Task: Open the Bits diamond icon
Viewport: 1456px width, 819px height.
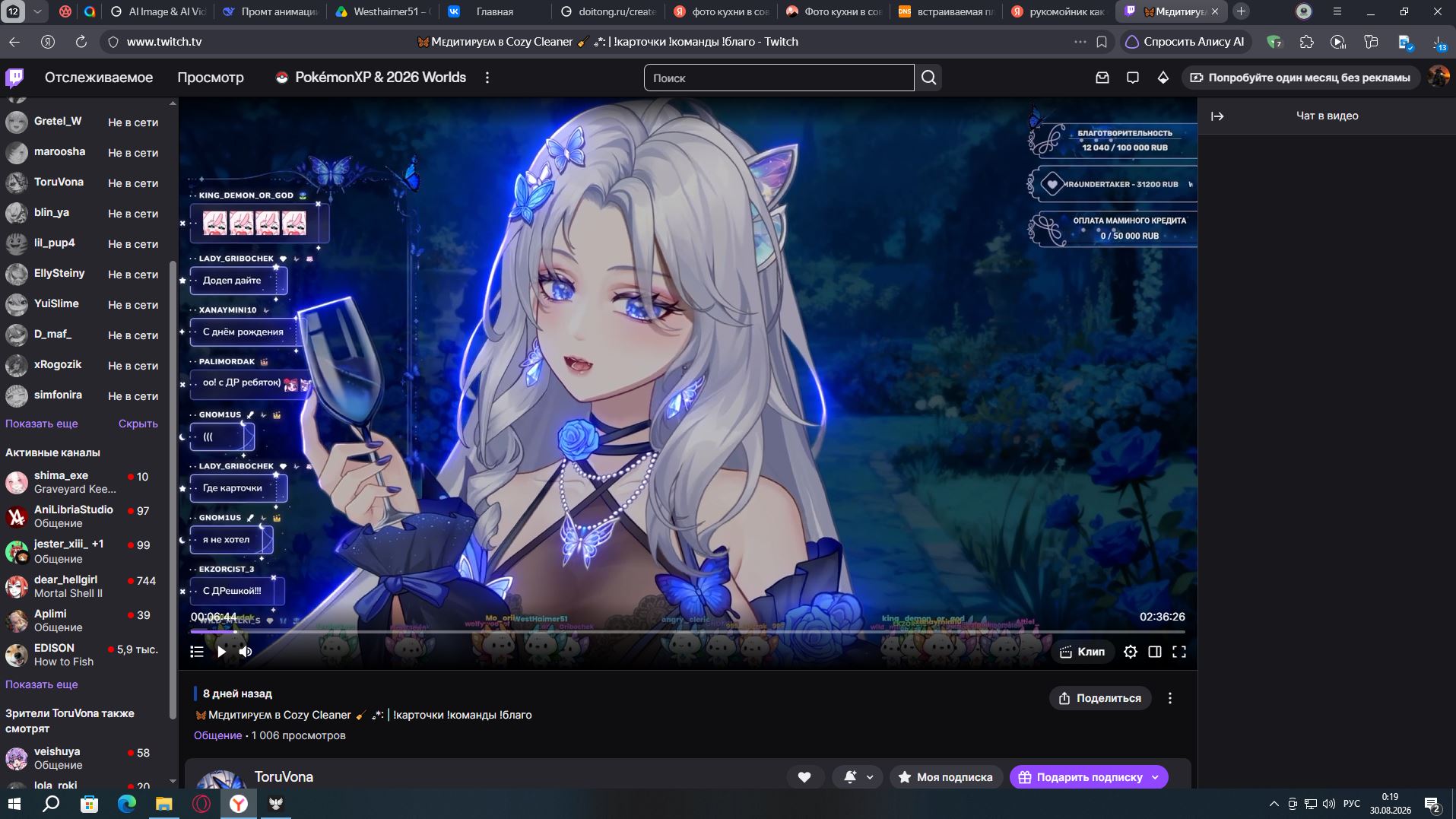Action: click(1163, 78)
